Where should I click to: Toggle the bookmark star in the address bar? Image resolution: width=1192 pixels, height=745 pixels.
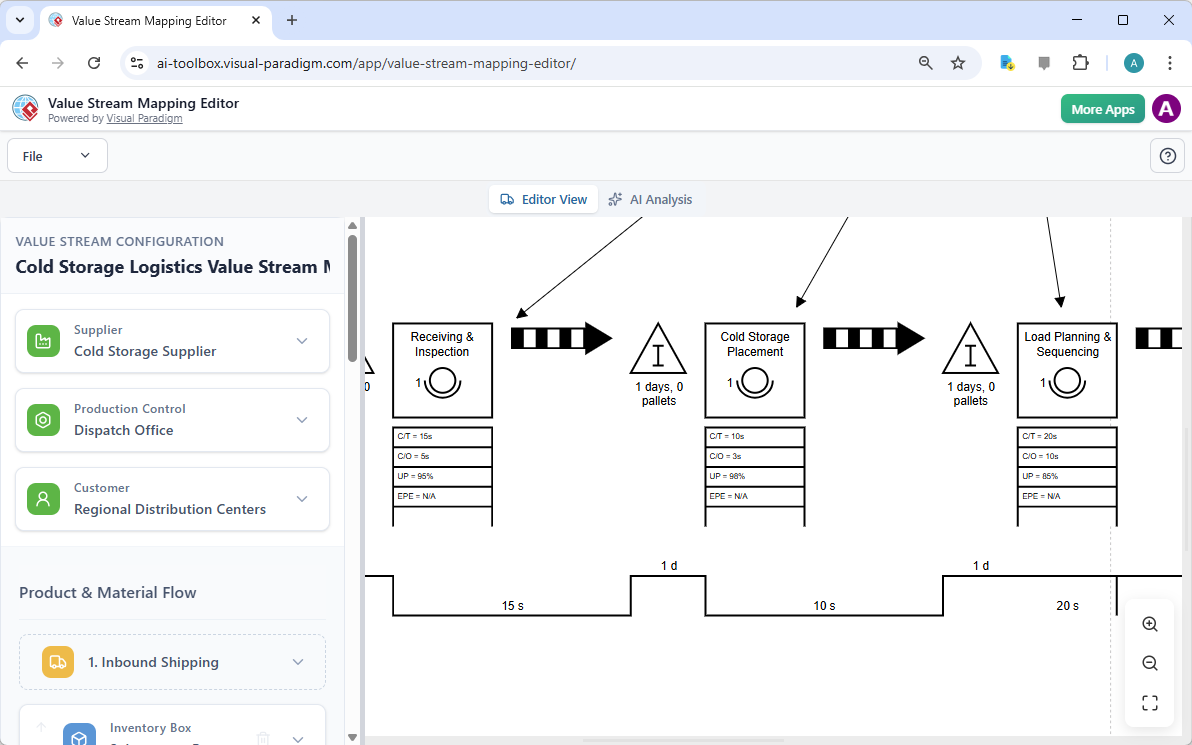pos(958,62)
